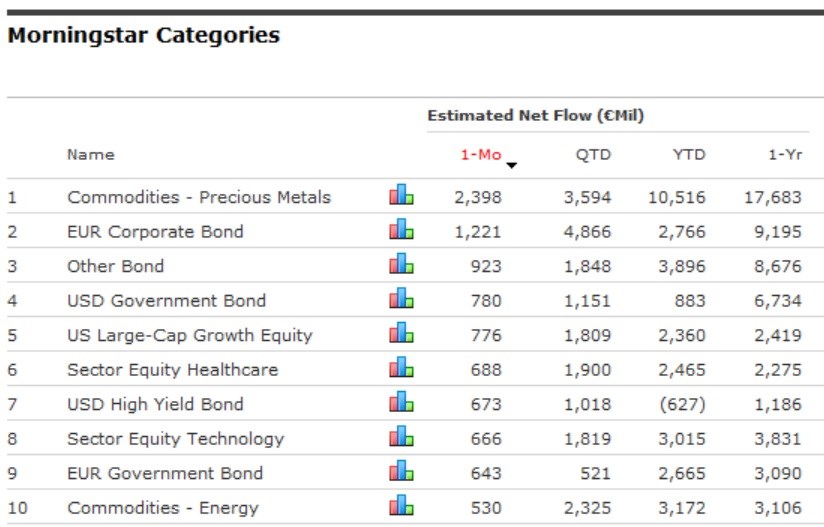Click the Name column header
Screen dimensions: 824x527
(90, 155)
